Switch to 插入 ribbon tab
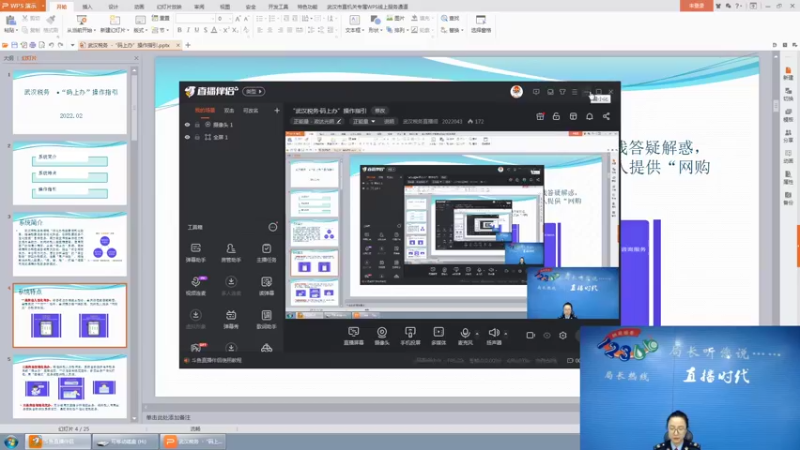 (87, 7)
